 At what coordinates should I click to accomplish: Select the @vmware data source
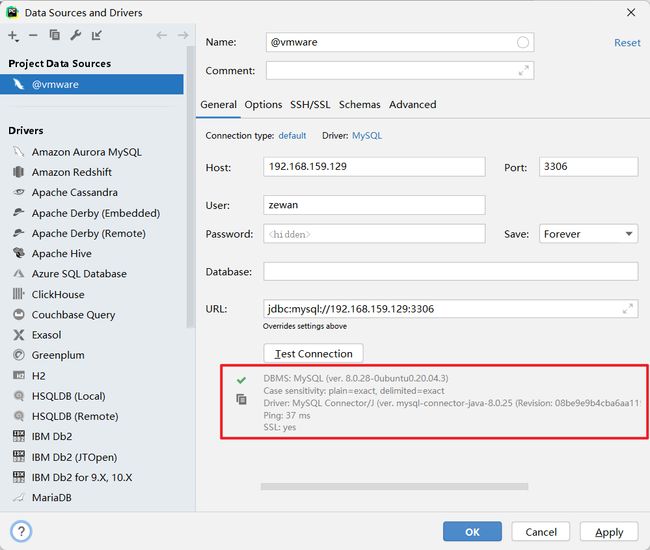click(x=92, y=84)
